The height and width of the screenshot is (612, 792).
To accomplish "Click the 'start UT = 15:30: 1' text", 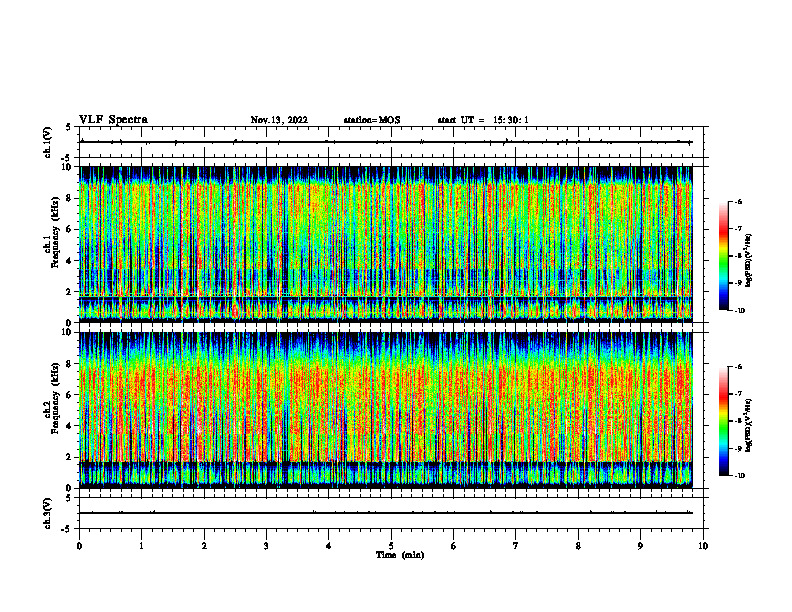I will 483,120.
